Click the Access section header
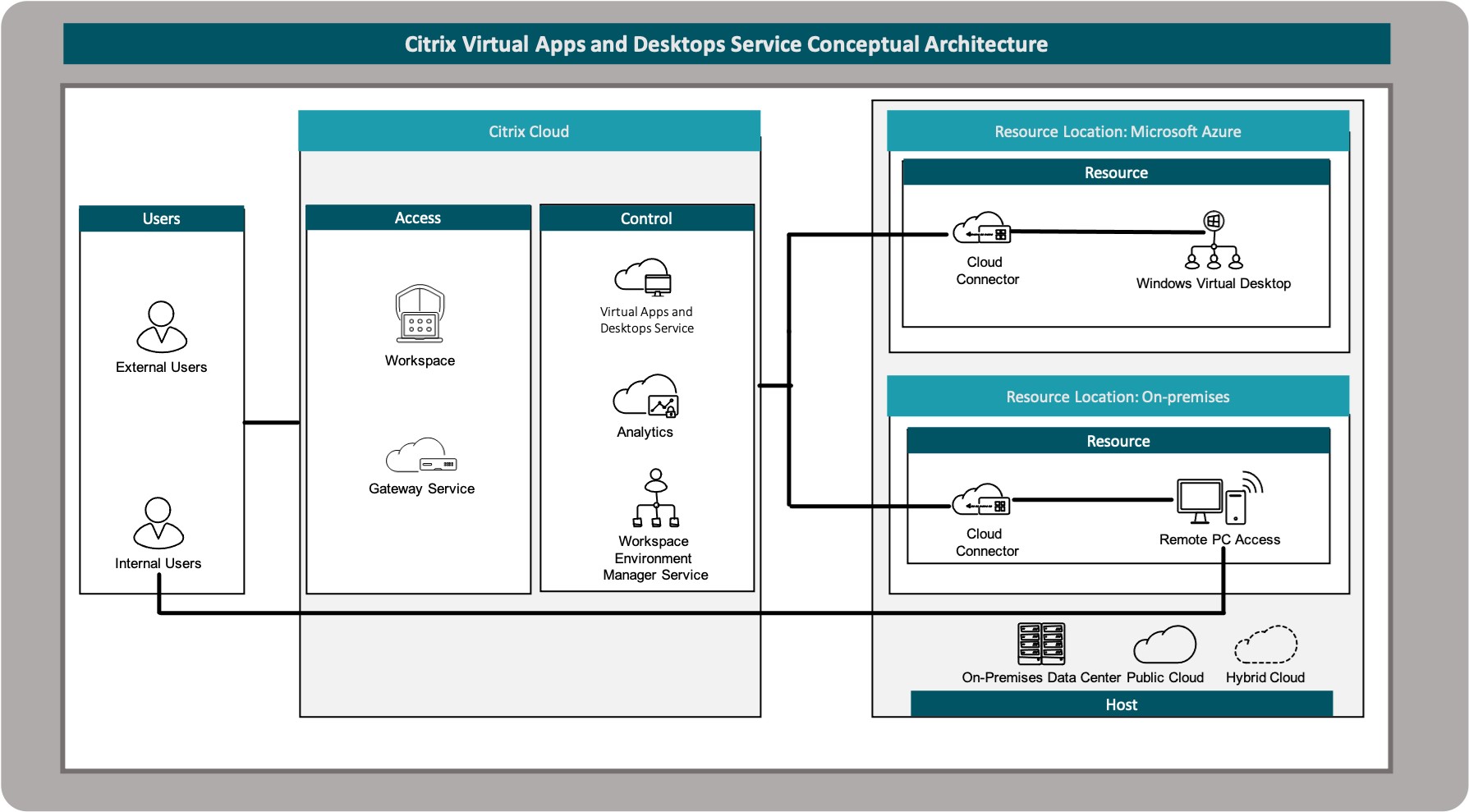This screenshot has width=1469, height=812. (418, 218)
